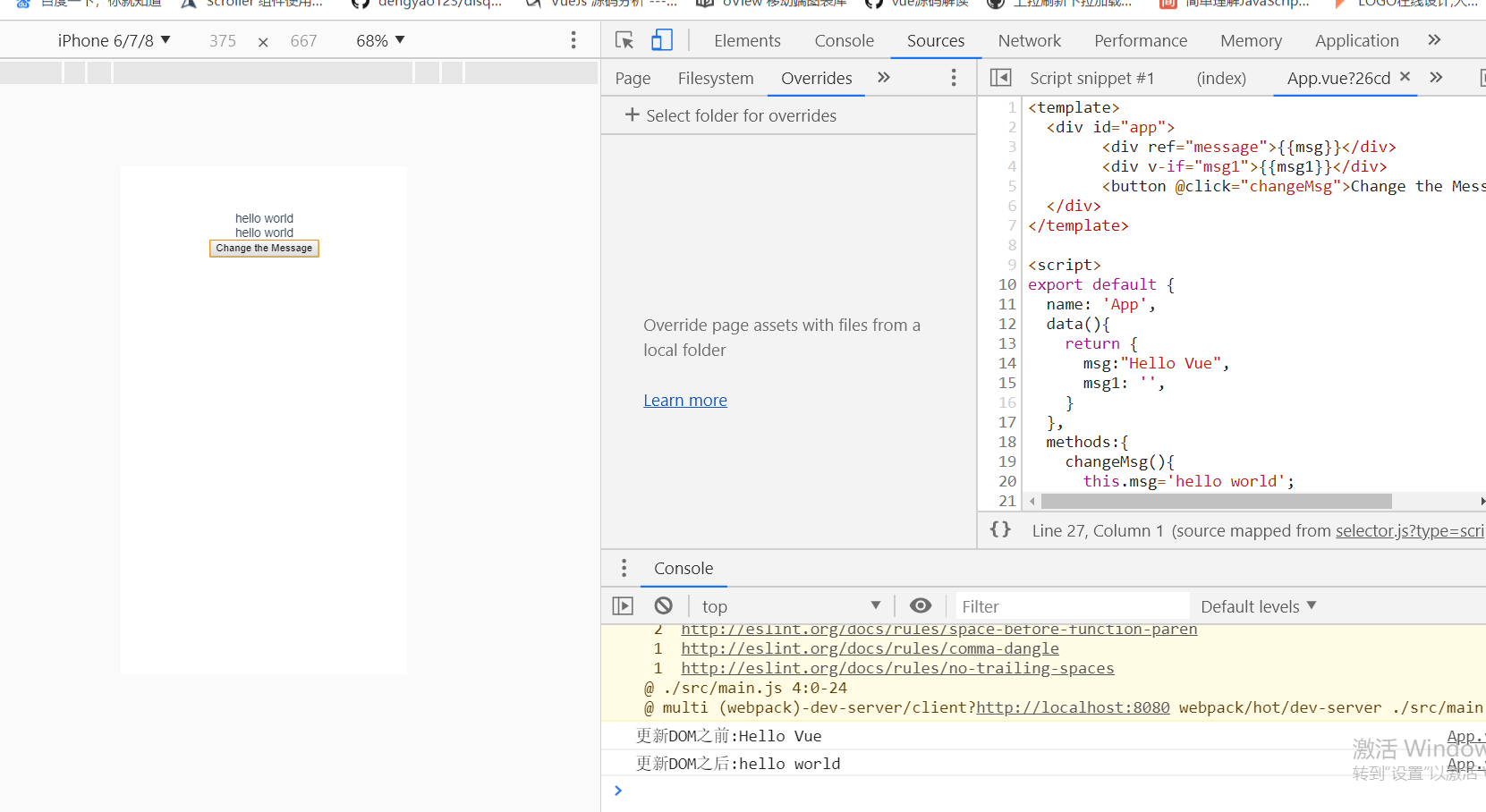This screenshot has width=1486, height=812.
Task: Add folder using the plus icon
Action: (632, 114)
